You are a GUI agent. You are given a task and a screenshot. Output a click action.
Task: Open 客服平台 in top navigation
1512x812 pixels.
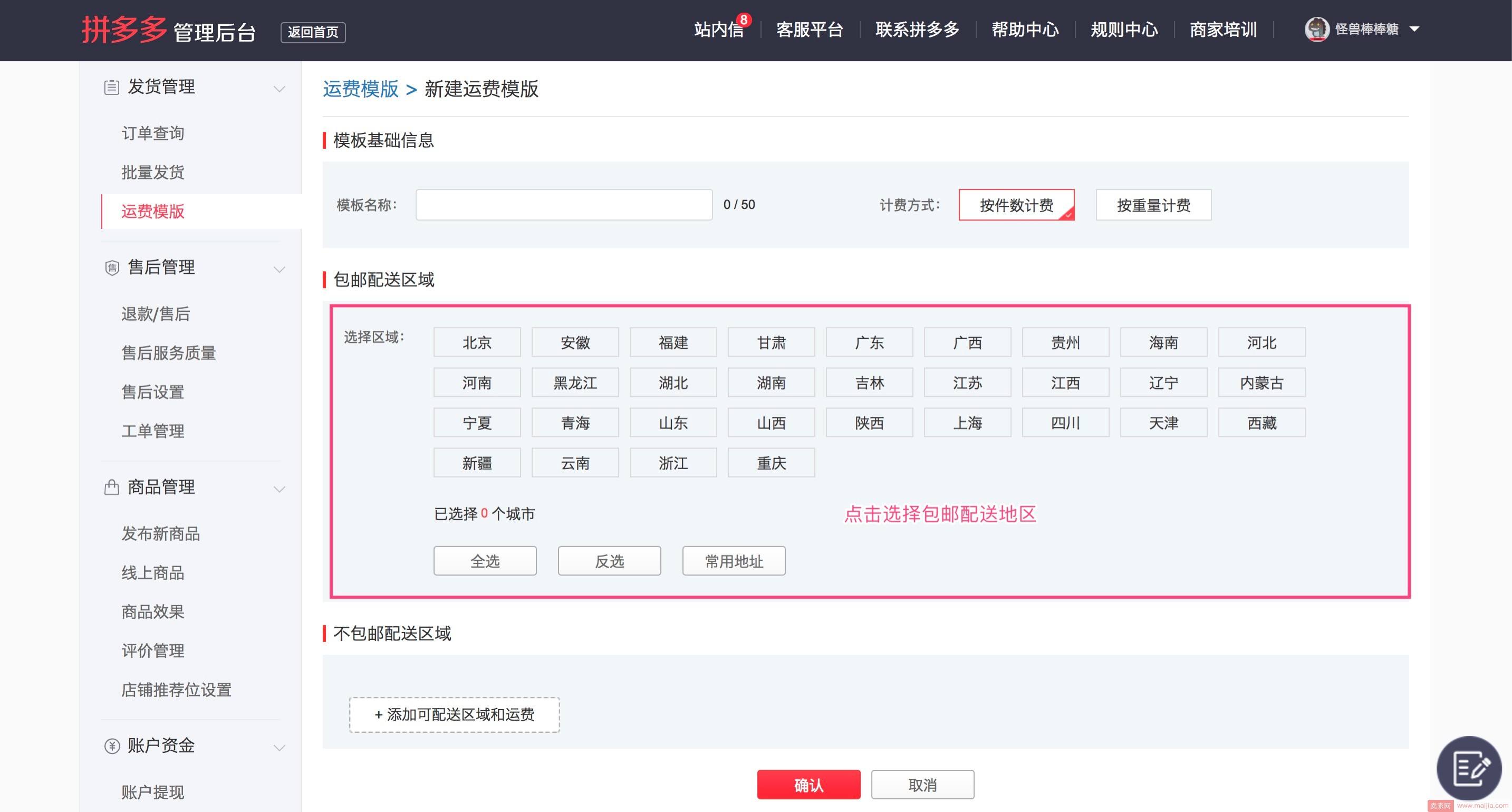[810, 30]
